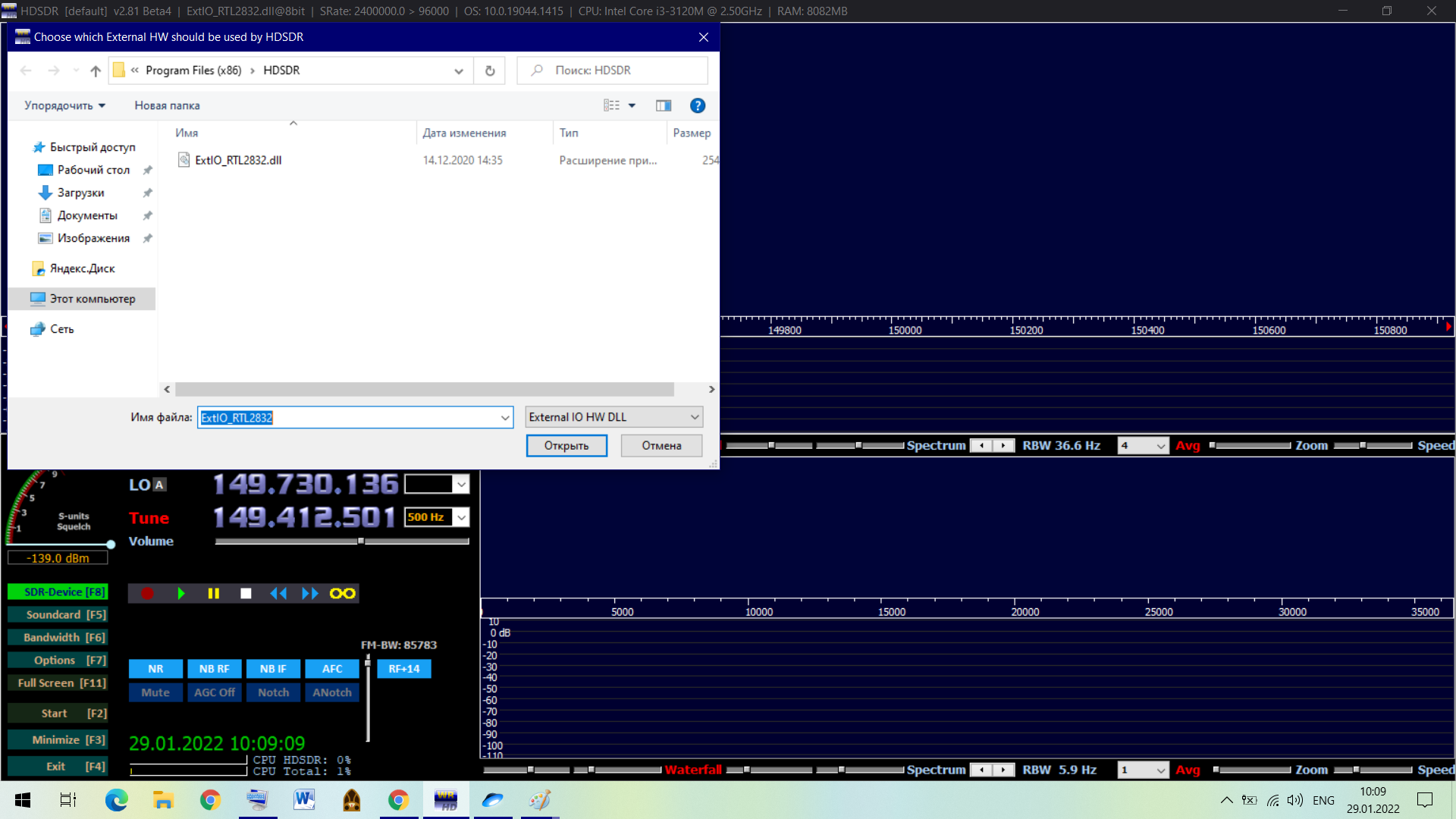Click the red record button
Image resolution: width=1456 pixels, height=819 pixels.
point(147,594)
